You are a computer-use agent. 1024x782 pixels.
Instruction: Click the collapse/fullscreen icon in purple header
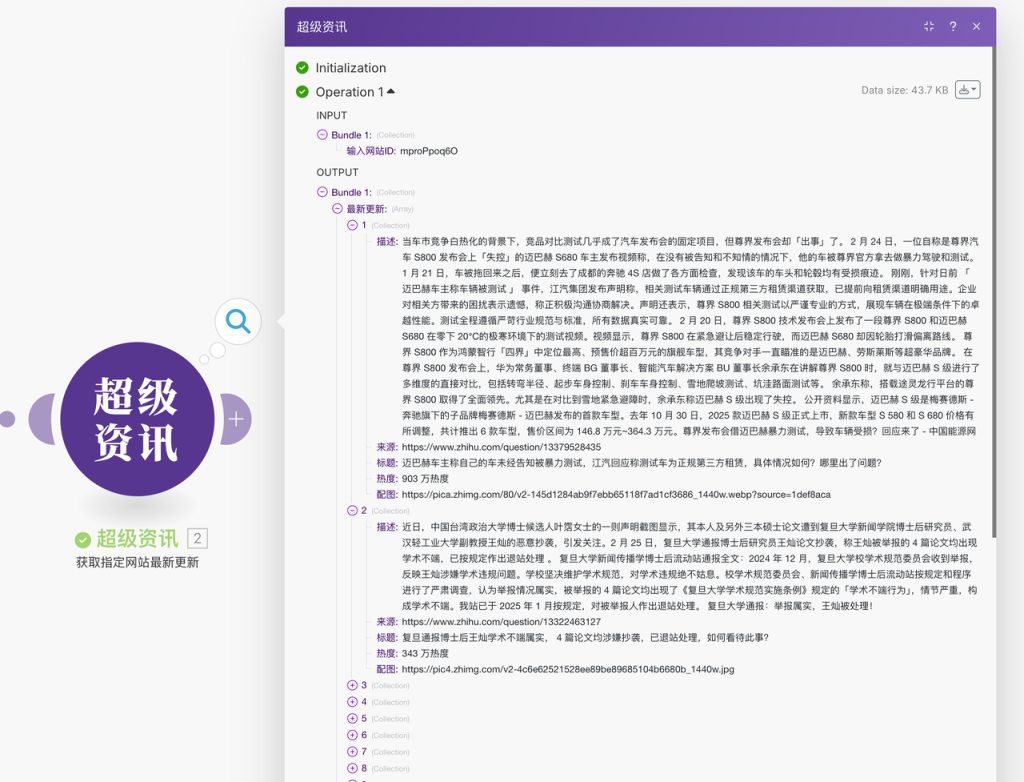coord(928,26)
